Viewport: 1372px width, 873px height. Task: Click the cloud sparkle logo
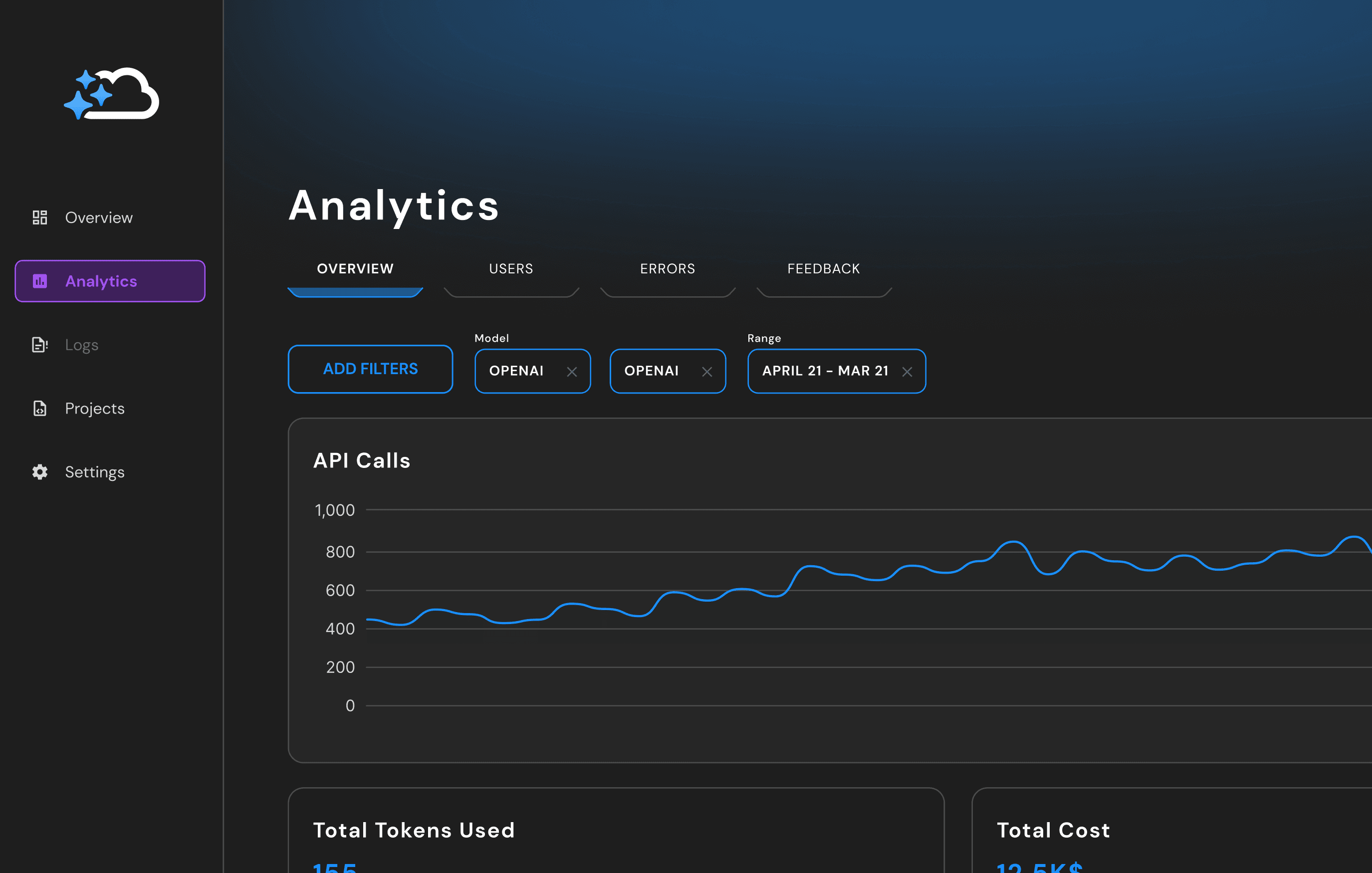112,93
